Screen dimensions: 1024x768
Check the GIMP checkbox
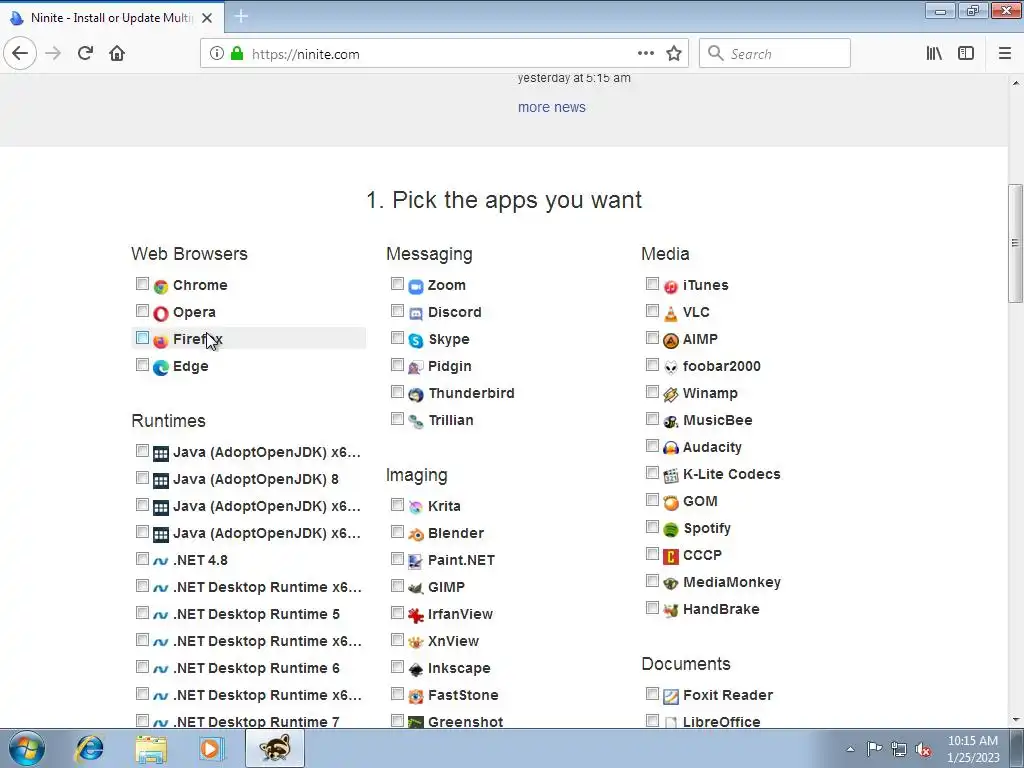click(397, 585)
